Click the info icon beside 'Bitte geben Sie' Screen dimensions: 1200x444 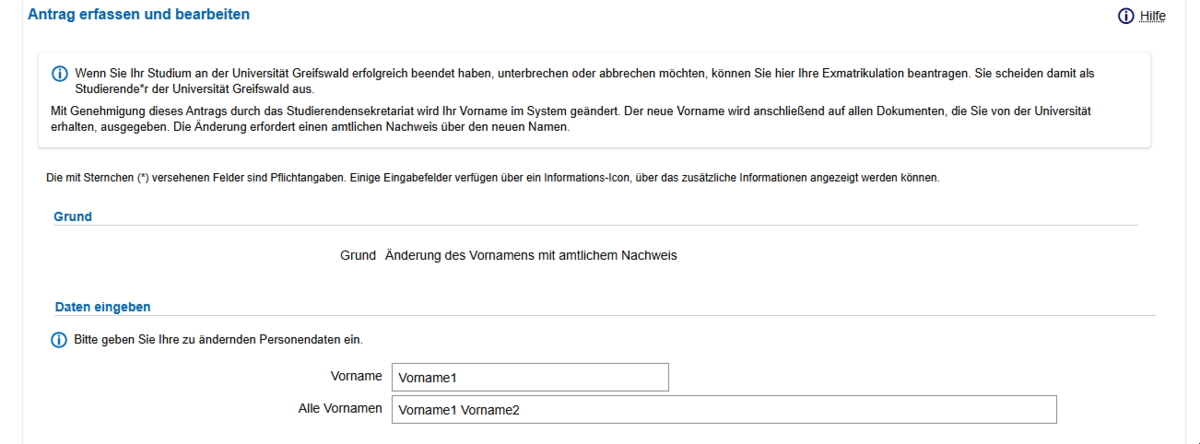58,340
